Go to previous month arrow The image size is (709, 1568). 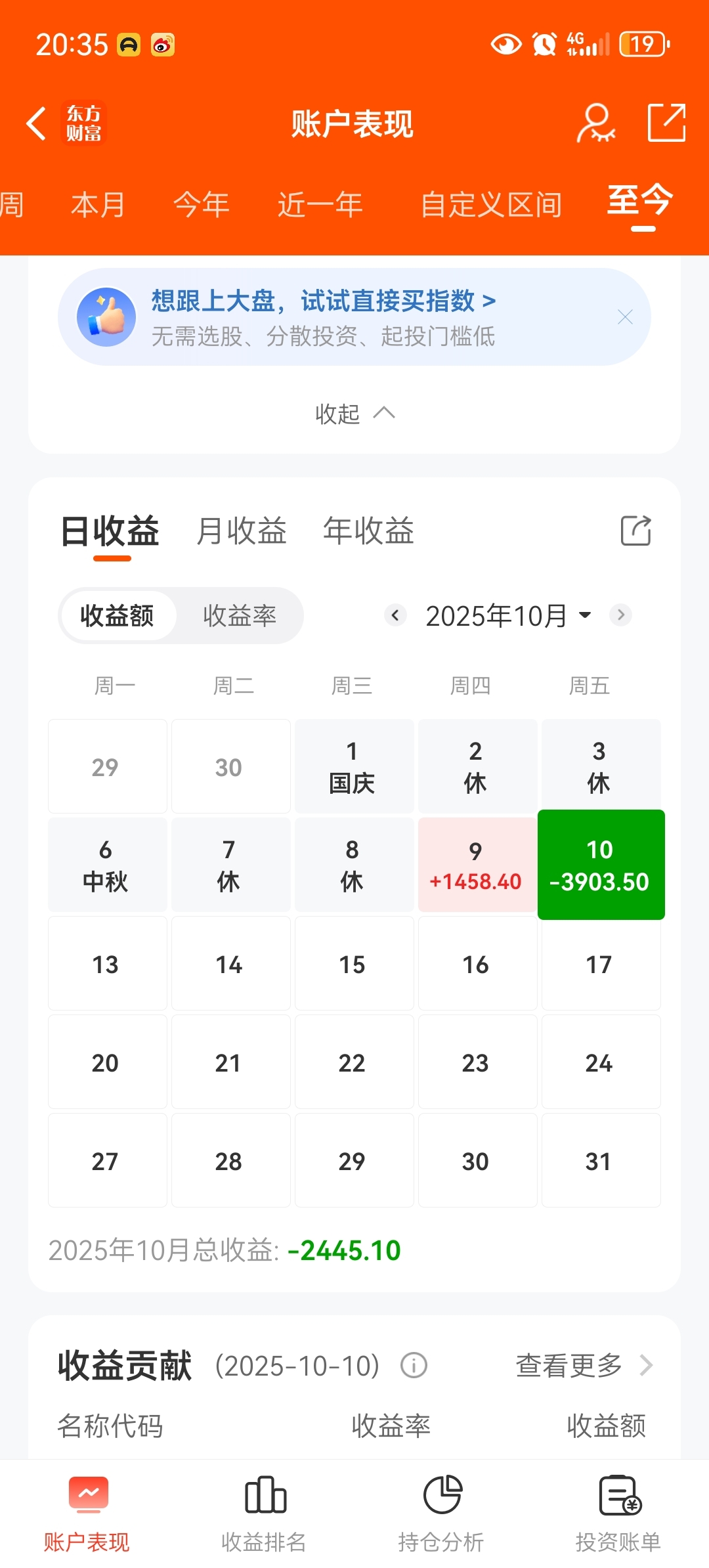point(395,615)
